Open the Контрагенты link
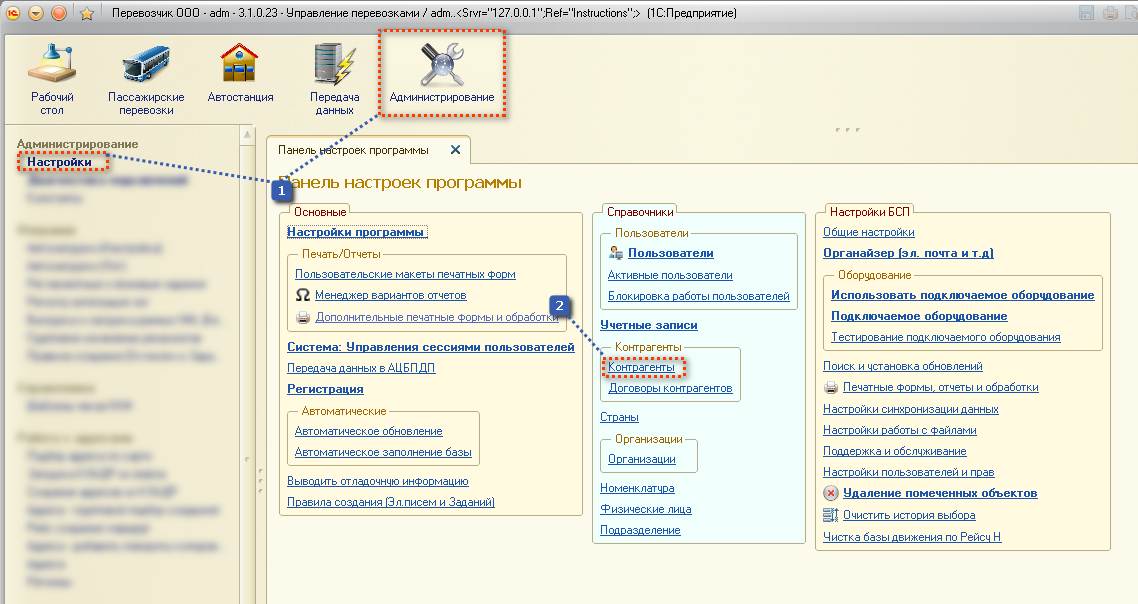The image size is (1138, 604). 641,368
